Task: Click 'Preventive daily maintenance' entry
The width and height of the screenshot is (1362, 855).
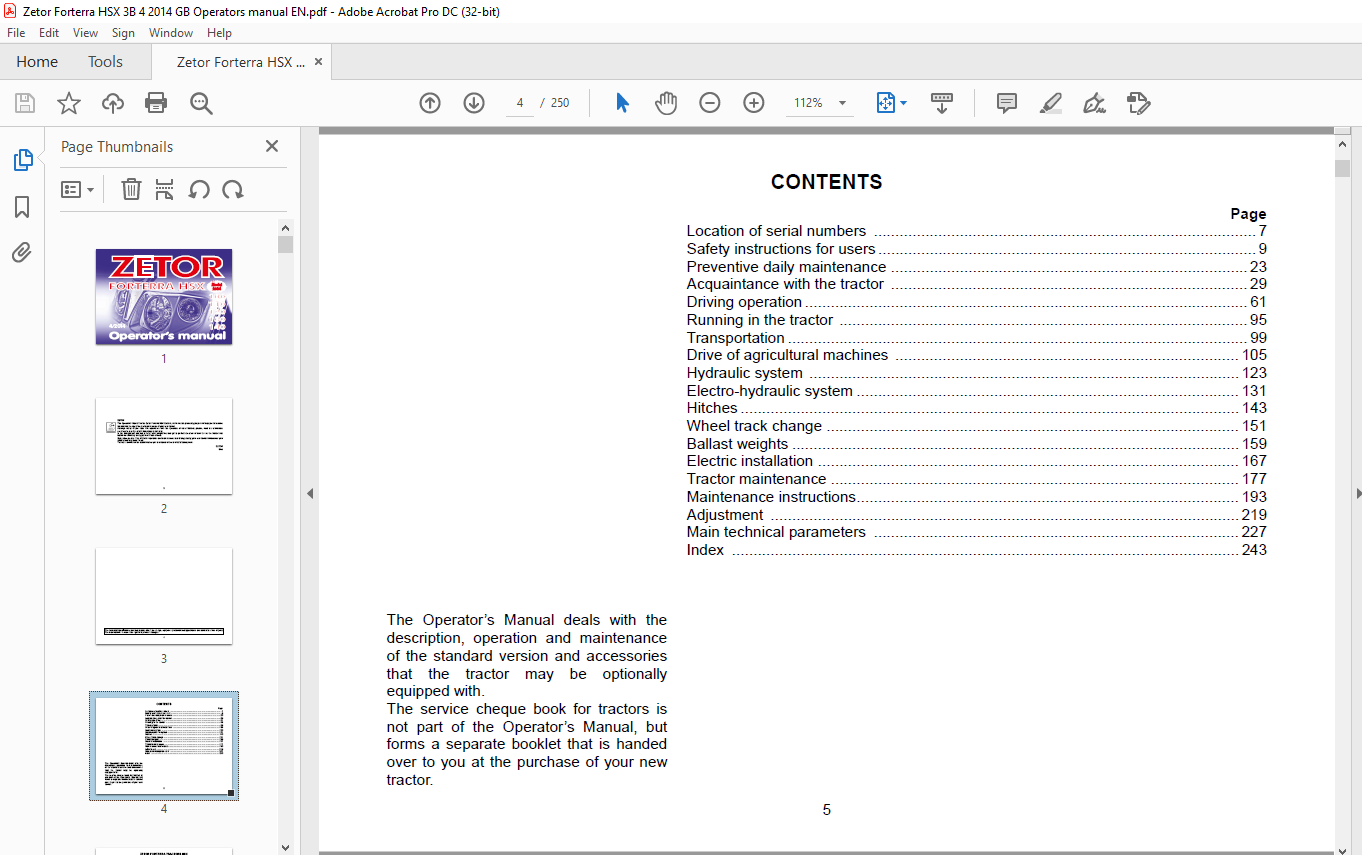Action: [977, 267]
